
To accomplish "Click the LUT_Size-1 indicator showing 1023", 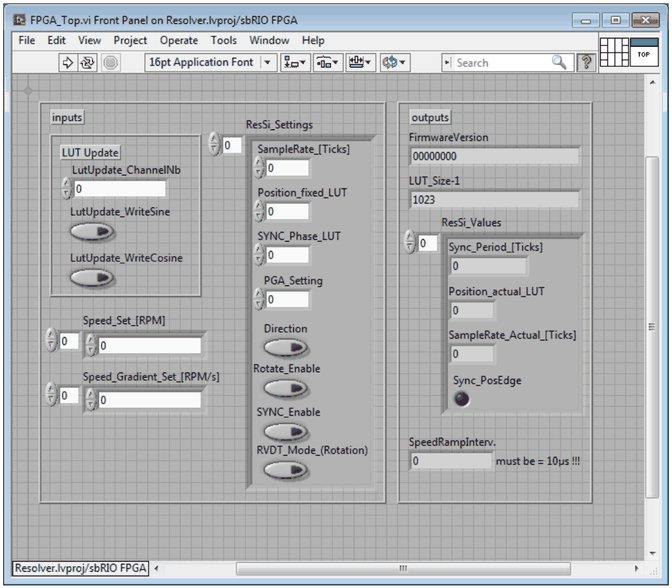I will tap(495, 200).
